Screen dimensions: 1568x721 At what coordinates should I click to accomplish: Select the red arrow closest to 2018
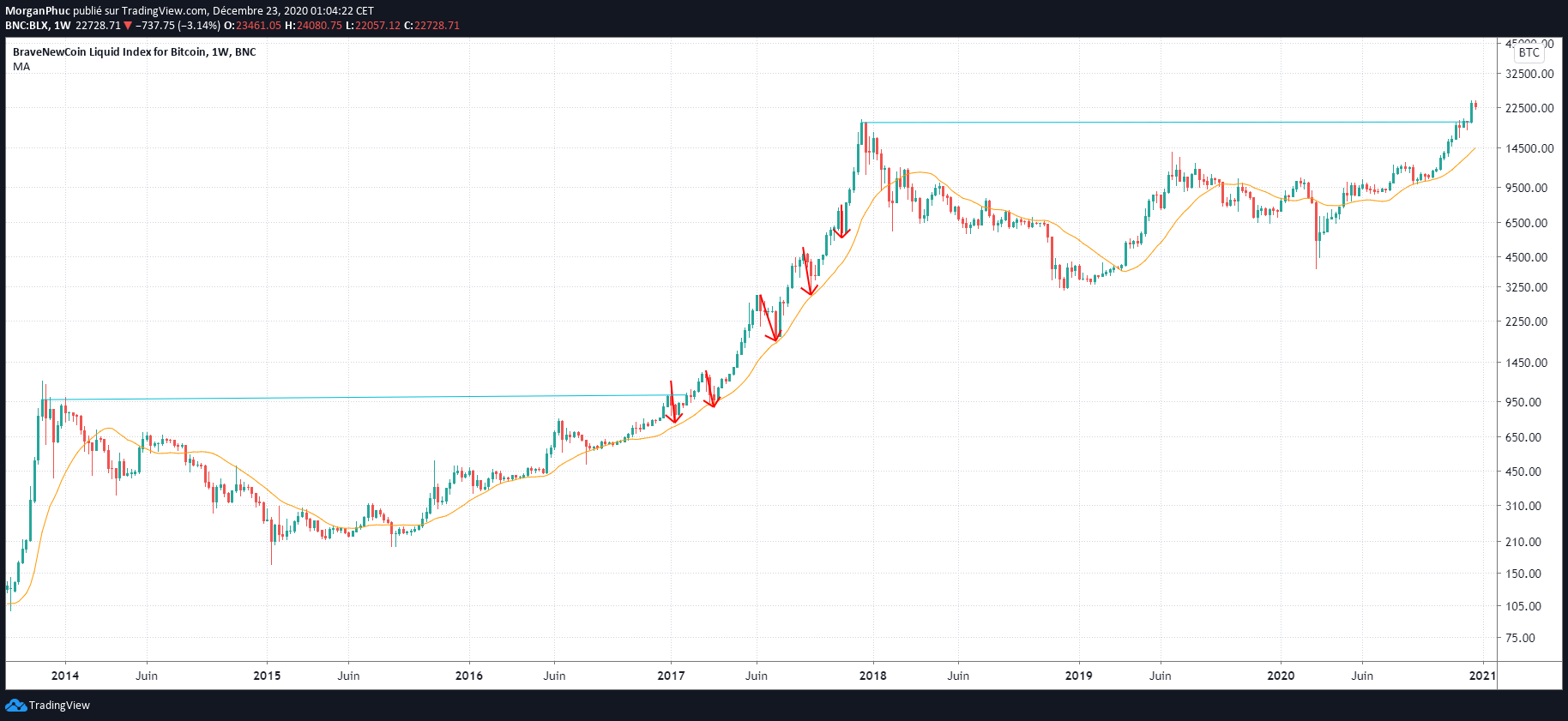click(x=841, y=222)
